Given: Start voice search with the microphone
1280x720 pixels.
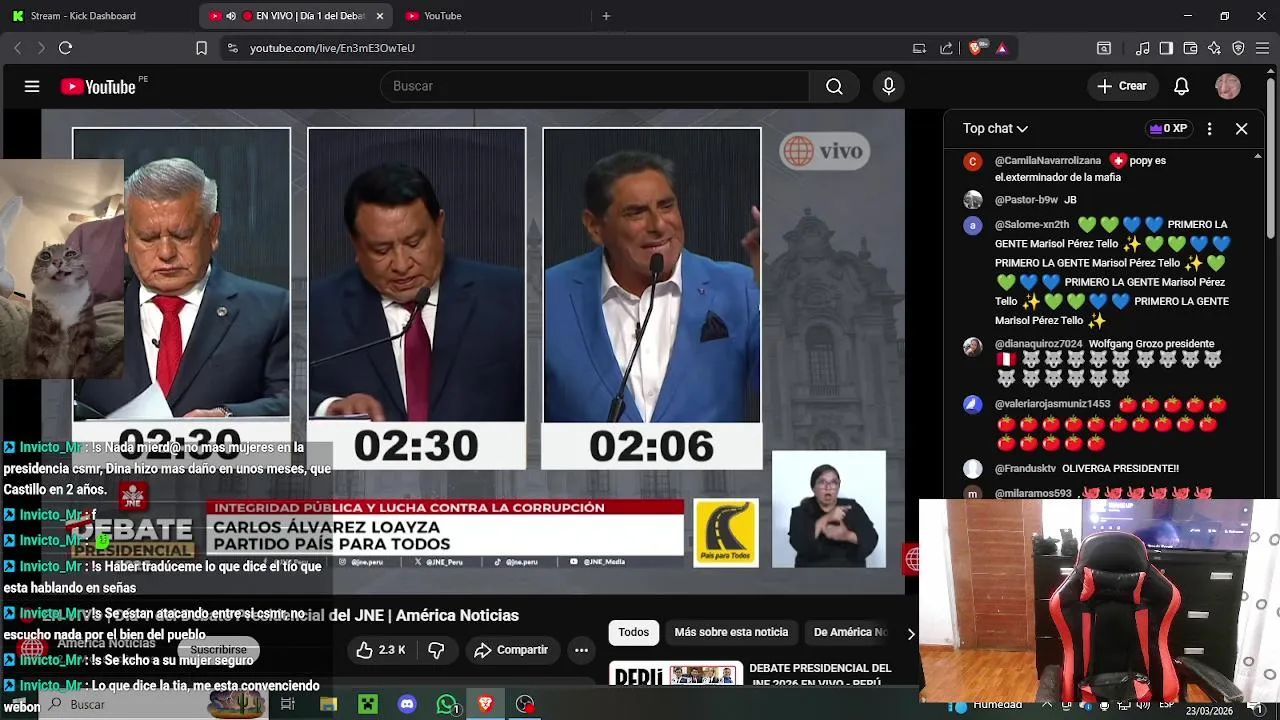Looking at the screenshot, I should point(888,86).
